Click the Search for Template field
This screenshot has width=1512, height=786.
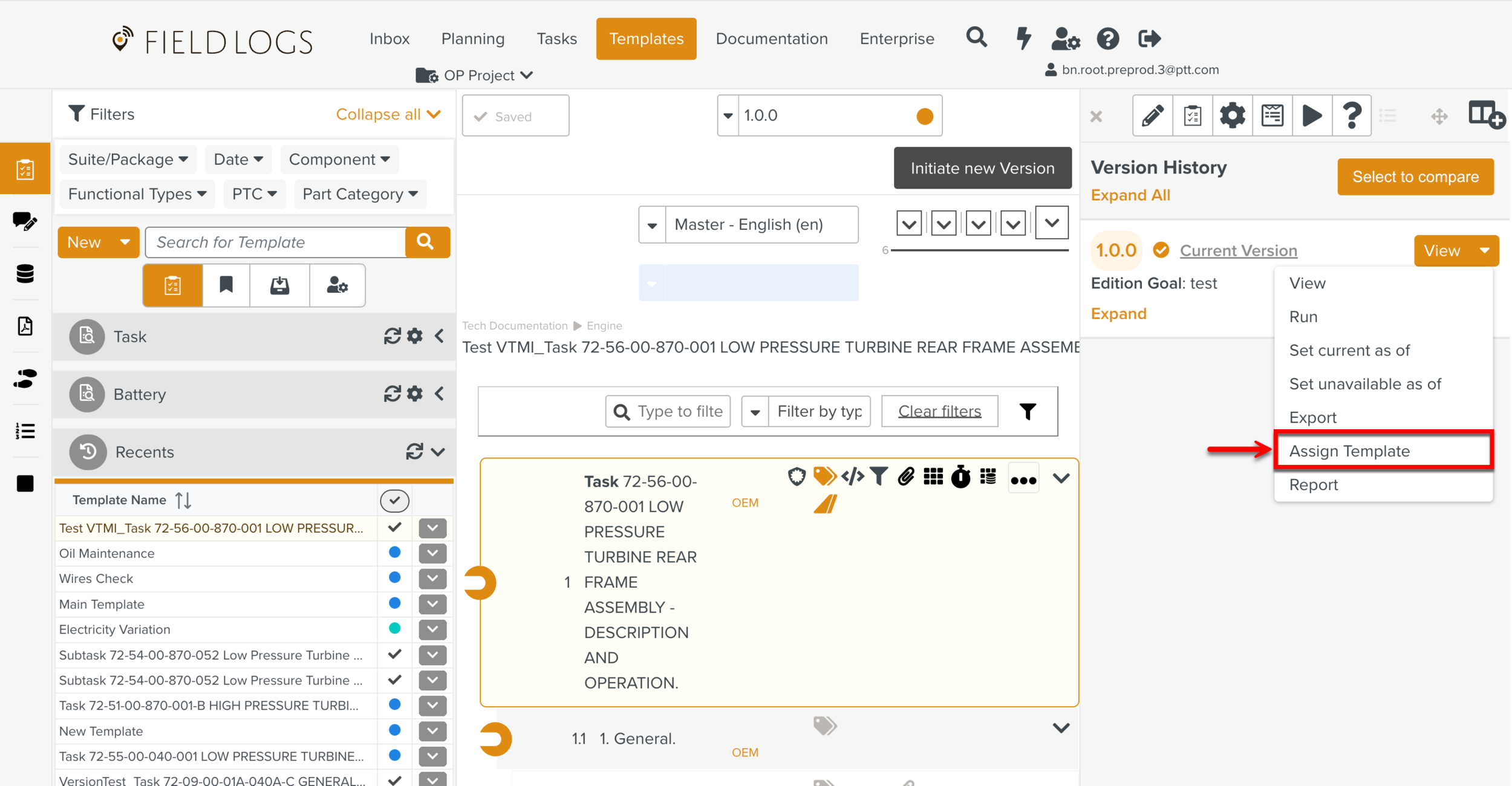point(275,242)
